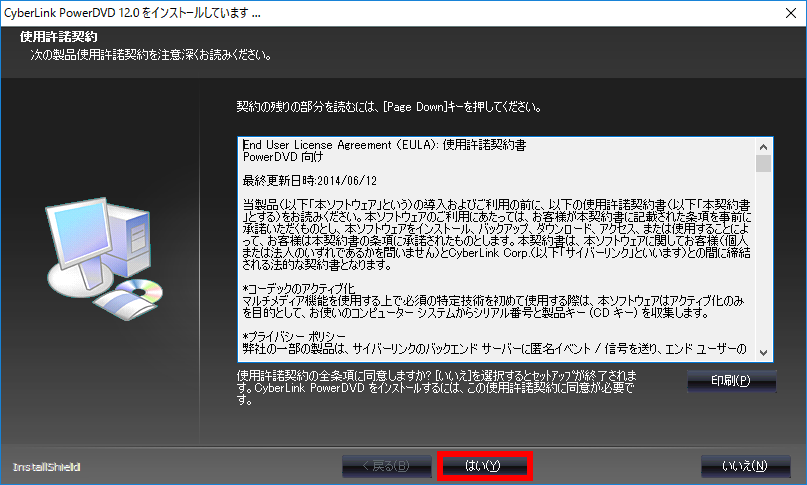Click the InstallShield label

(x=46, y=467)
